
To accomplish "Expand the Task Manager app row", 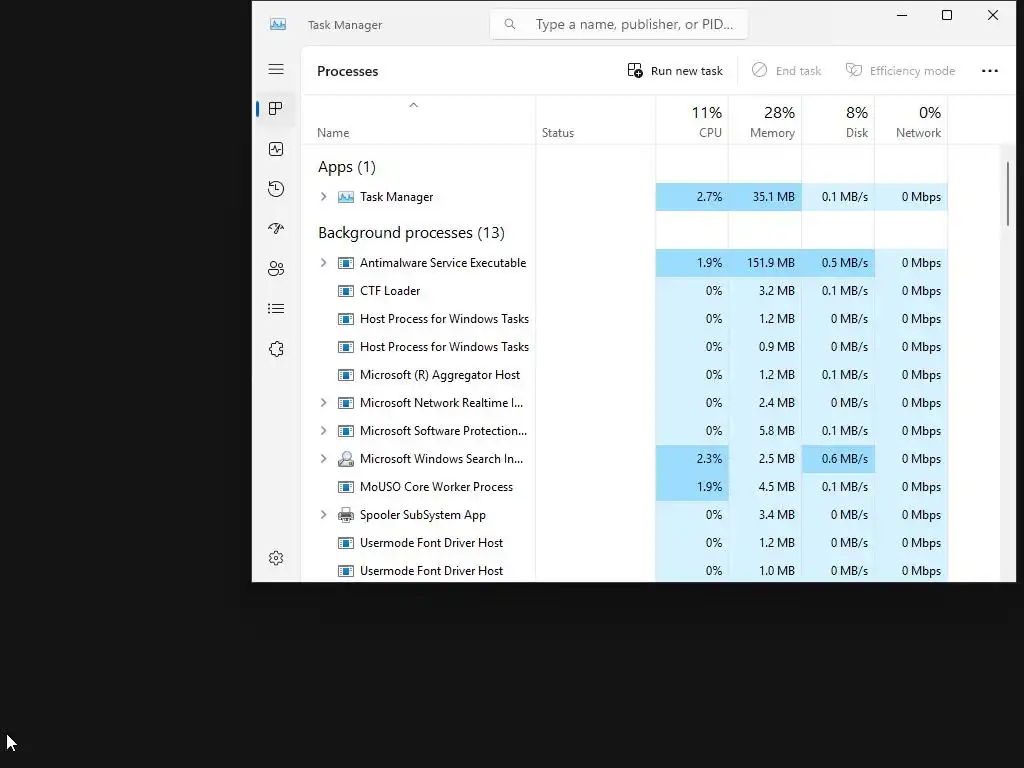I will coord(323,197).
